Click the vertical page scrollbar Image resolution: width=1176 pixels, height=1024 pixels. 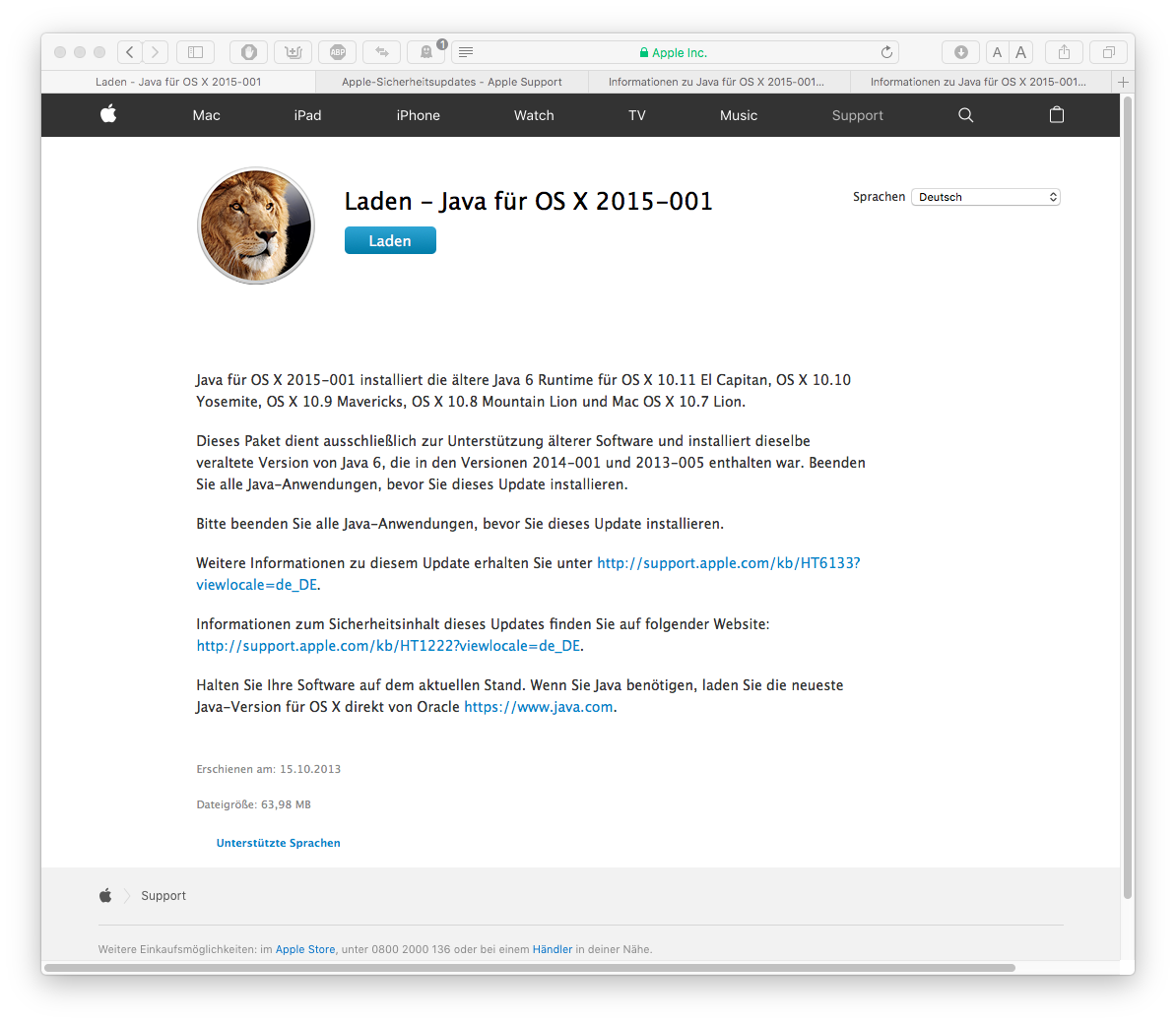click(1128, 498)
